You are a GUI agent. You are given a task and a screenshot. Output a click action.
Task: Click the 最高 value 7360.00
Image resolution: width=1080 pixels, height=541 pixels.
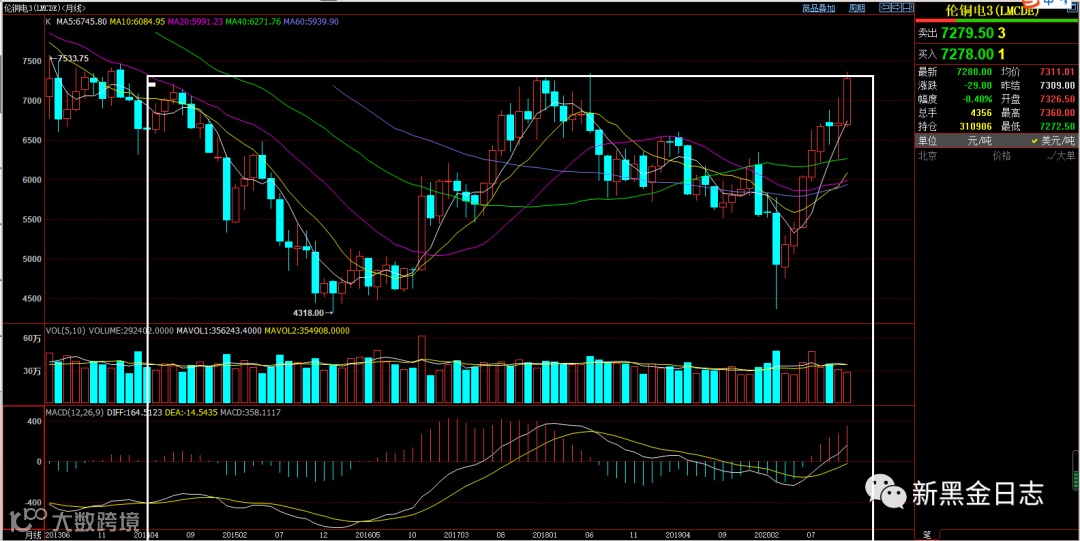coord(1058,113)
